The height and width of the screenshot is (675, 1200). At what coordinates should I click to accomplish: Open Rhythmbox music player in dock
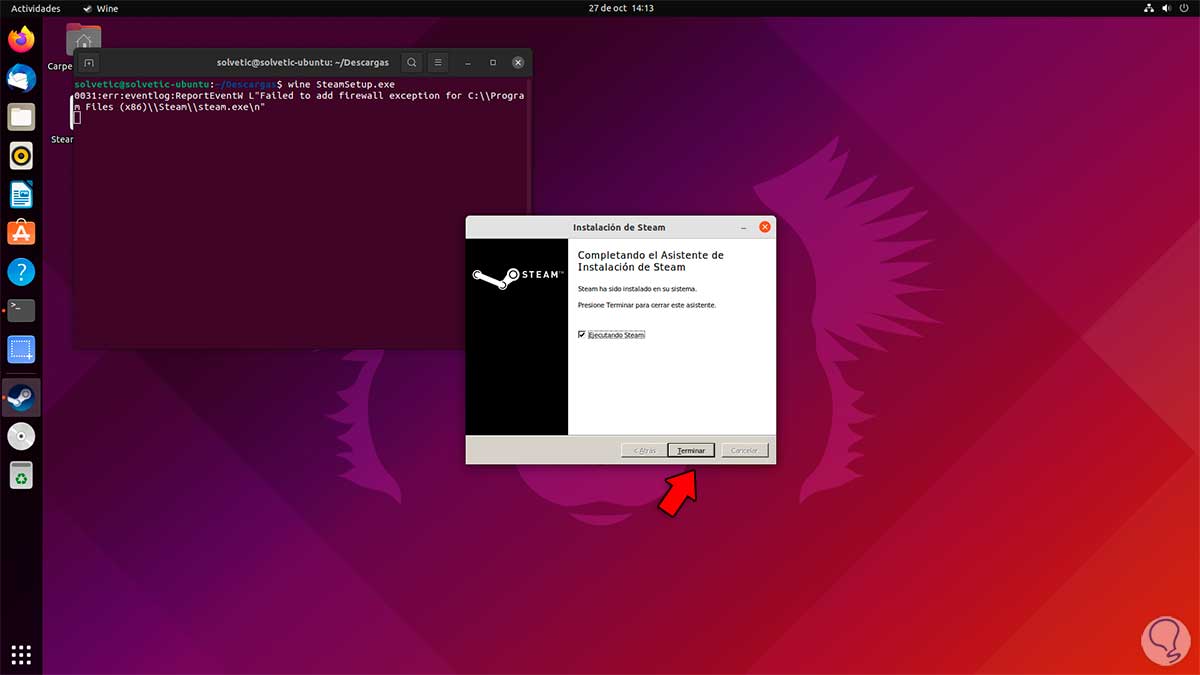tap(21, 155)
